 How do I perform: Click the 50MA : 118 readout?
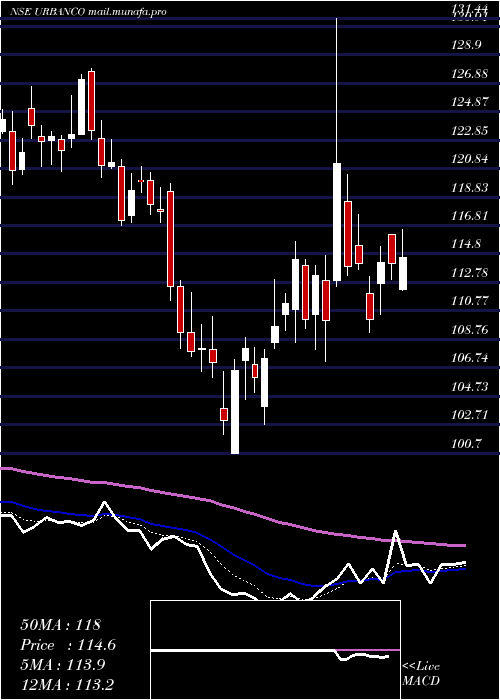click(61, 625)
